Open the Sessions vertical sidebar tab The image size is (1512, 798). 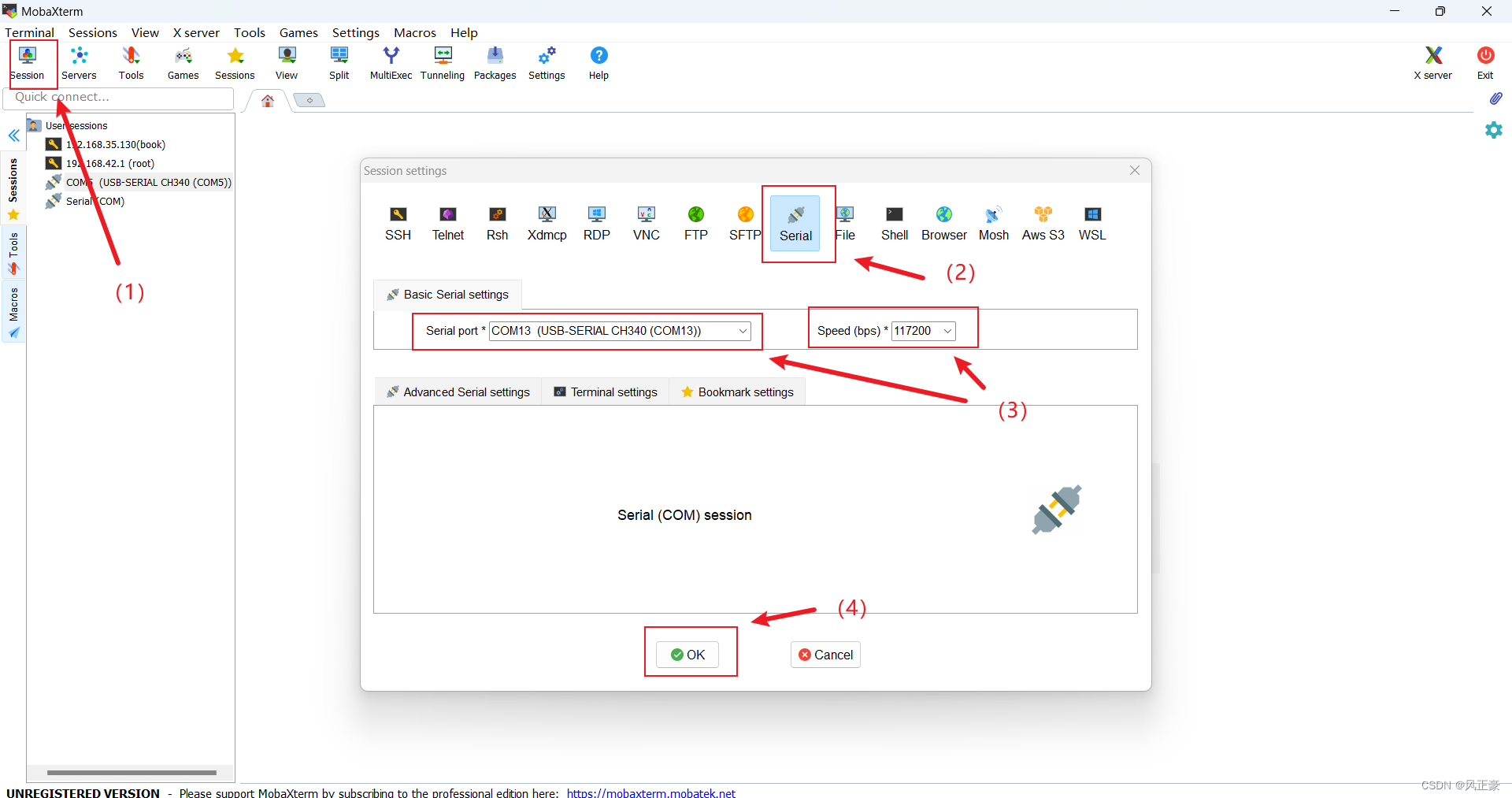(x=13, y=188)
